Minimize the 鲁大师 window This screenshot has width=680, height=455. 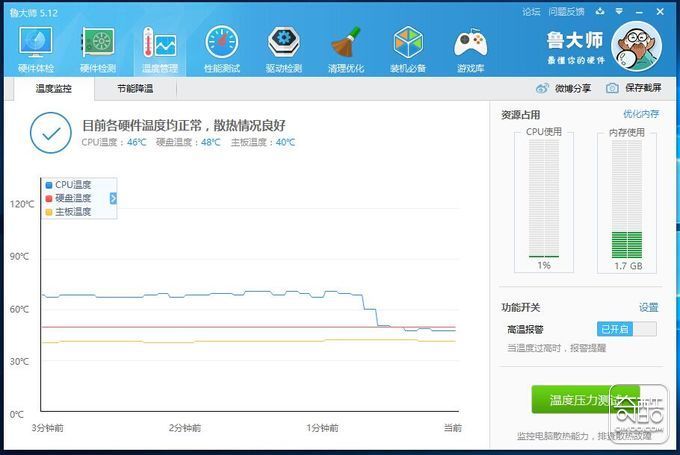tap(639, 12)
